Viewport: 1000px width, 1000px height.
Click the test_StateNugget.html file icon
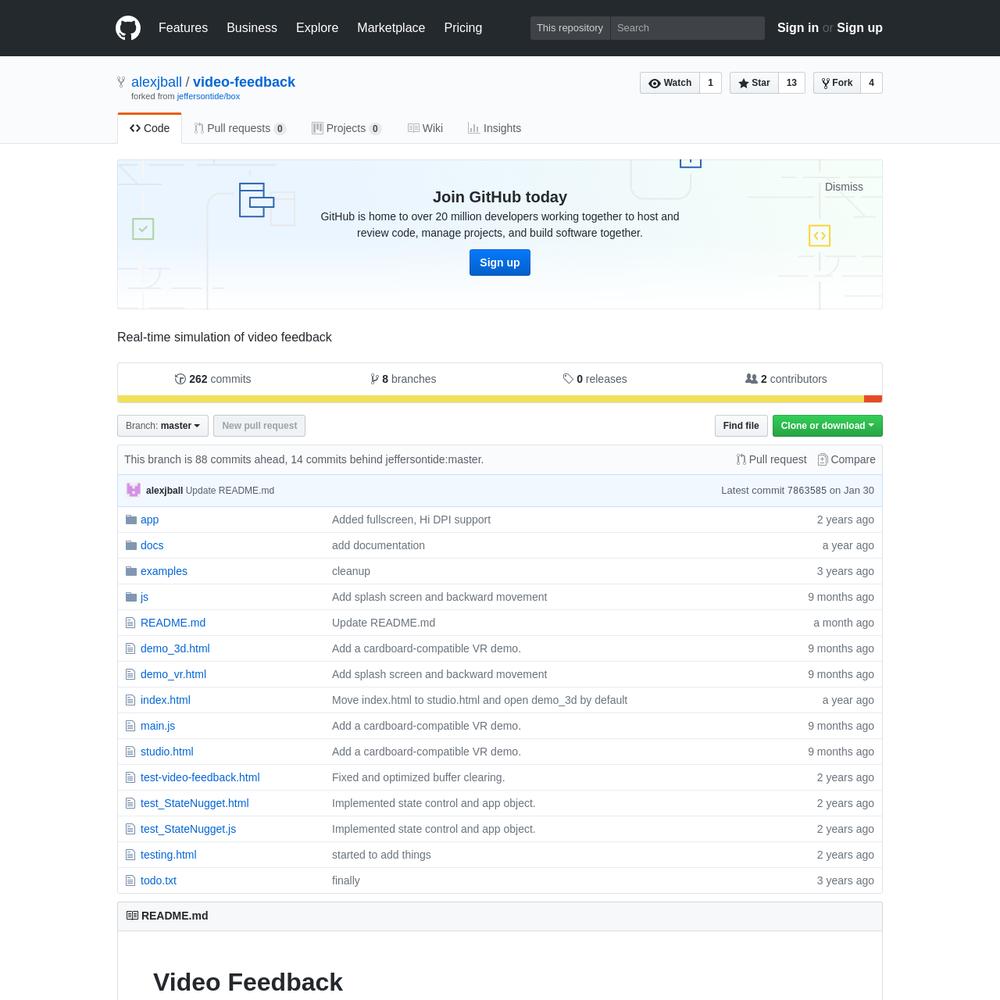(131, 804)
